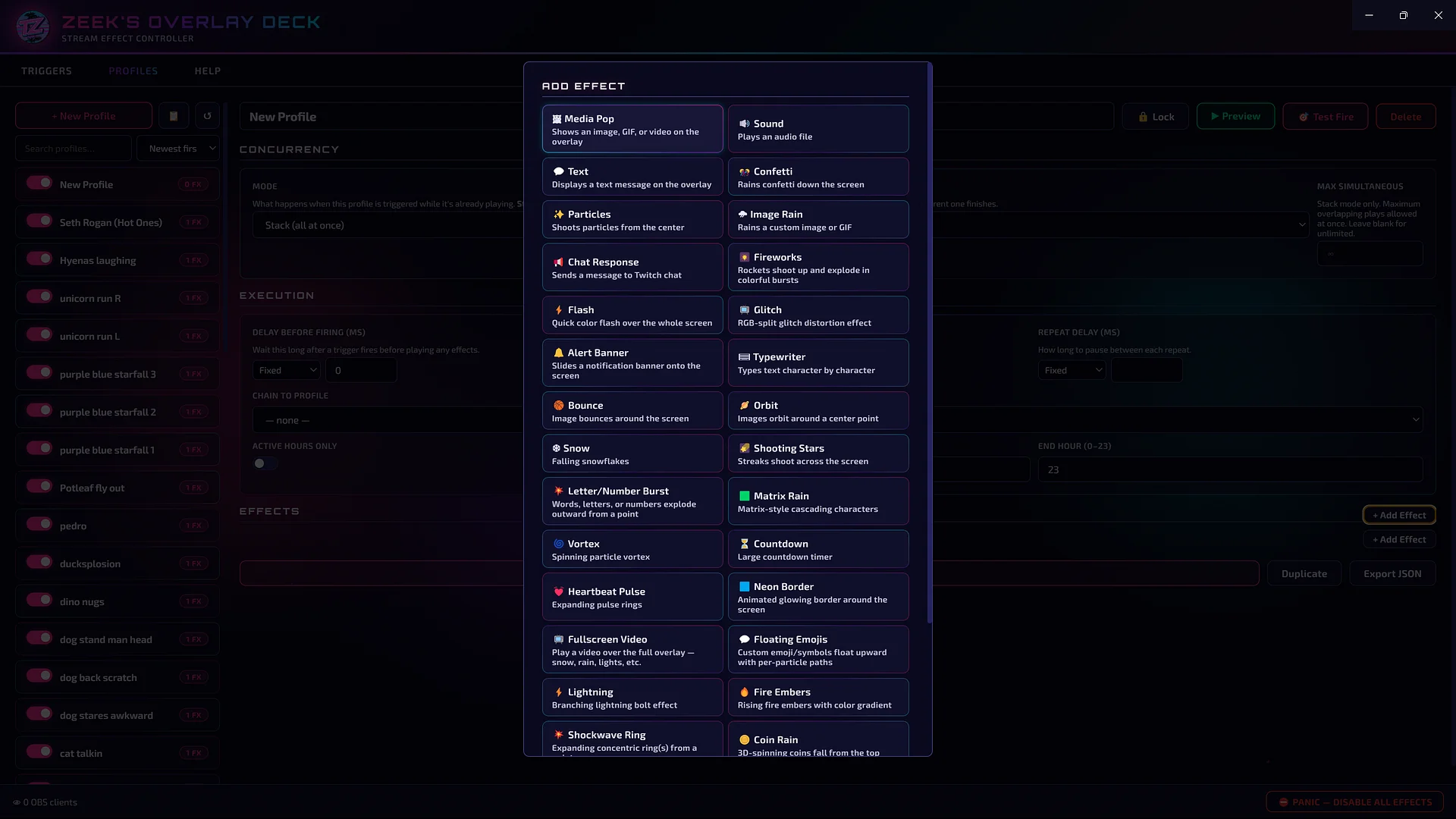The width and height of the screenshot is (1456, 819).
Task: Click the Panic Disable All Effects button
Action: tap(1354, 802)
